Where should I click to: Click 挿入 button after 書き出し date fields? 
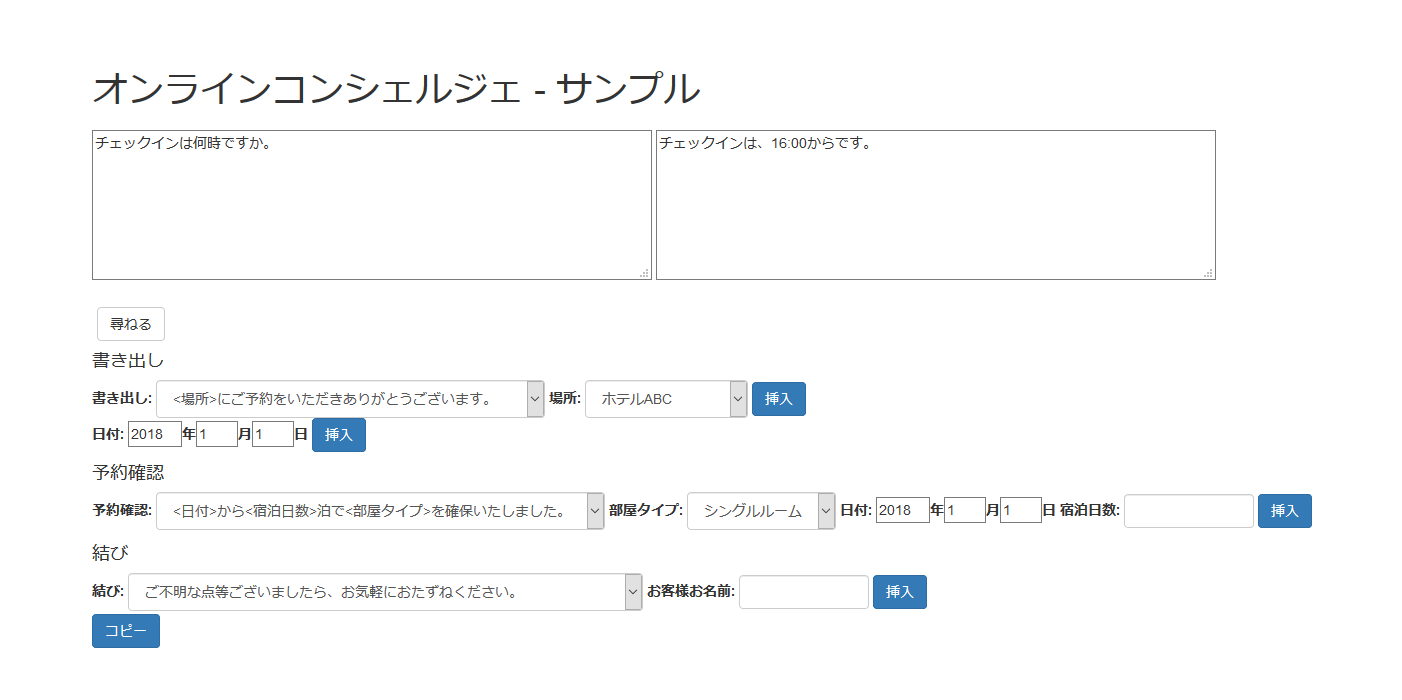pyautogui.click(x=339, y=435)
